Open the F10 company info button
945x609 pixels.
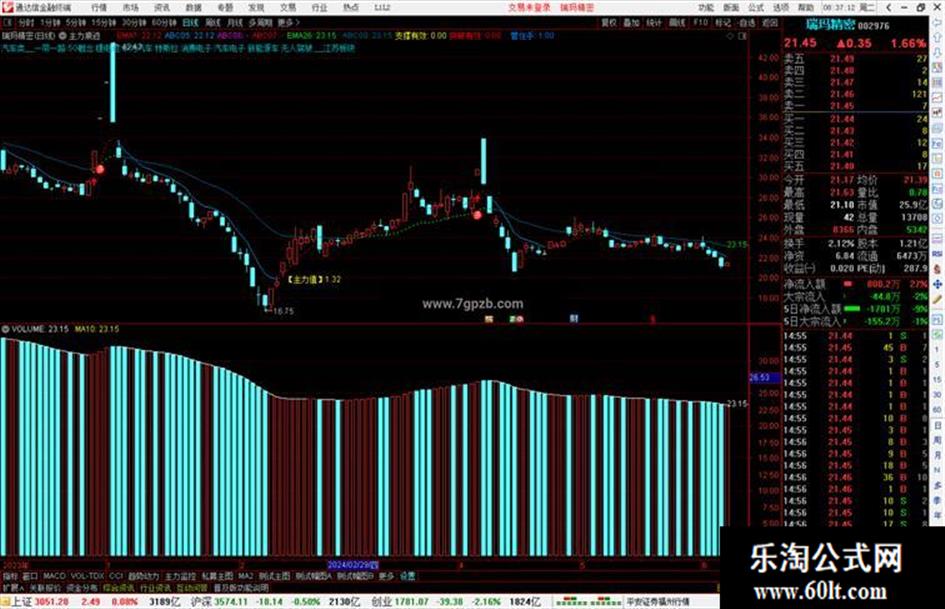click(700, 23)
